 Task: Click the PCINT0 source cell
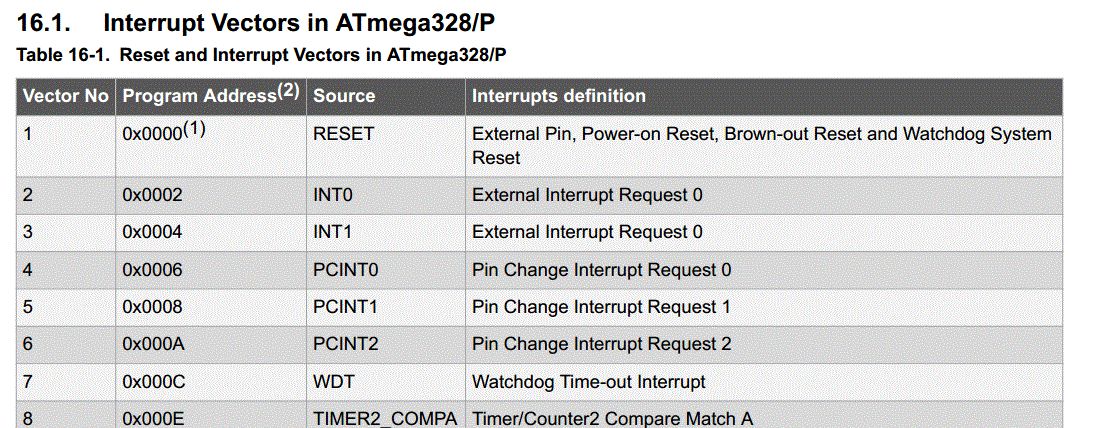(x=345, y=270)
